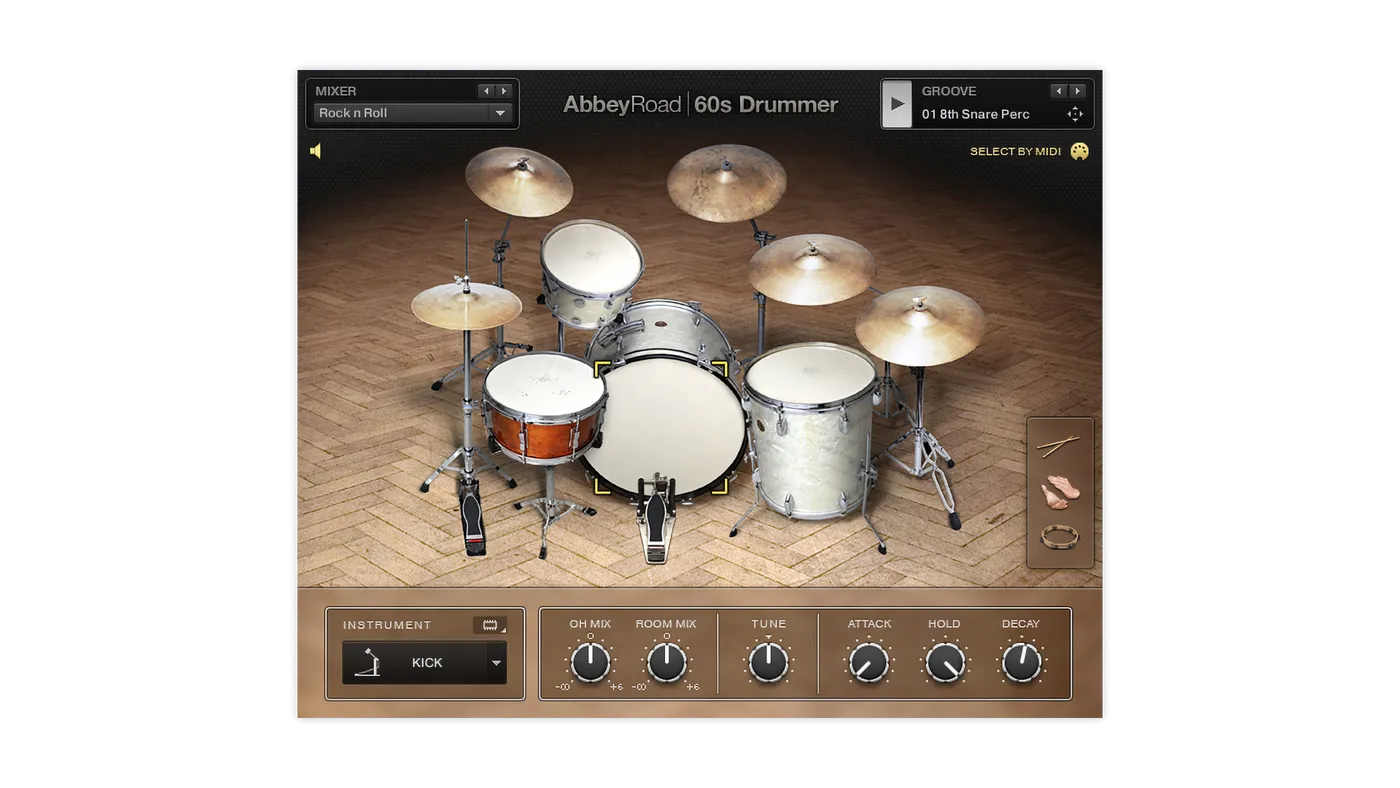Click the SELECT BY MIDI label
1400x788 pixels.
pyautogui.click(x=1015, y=151)
